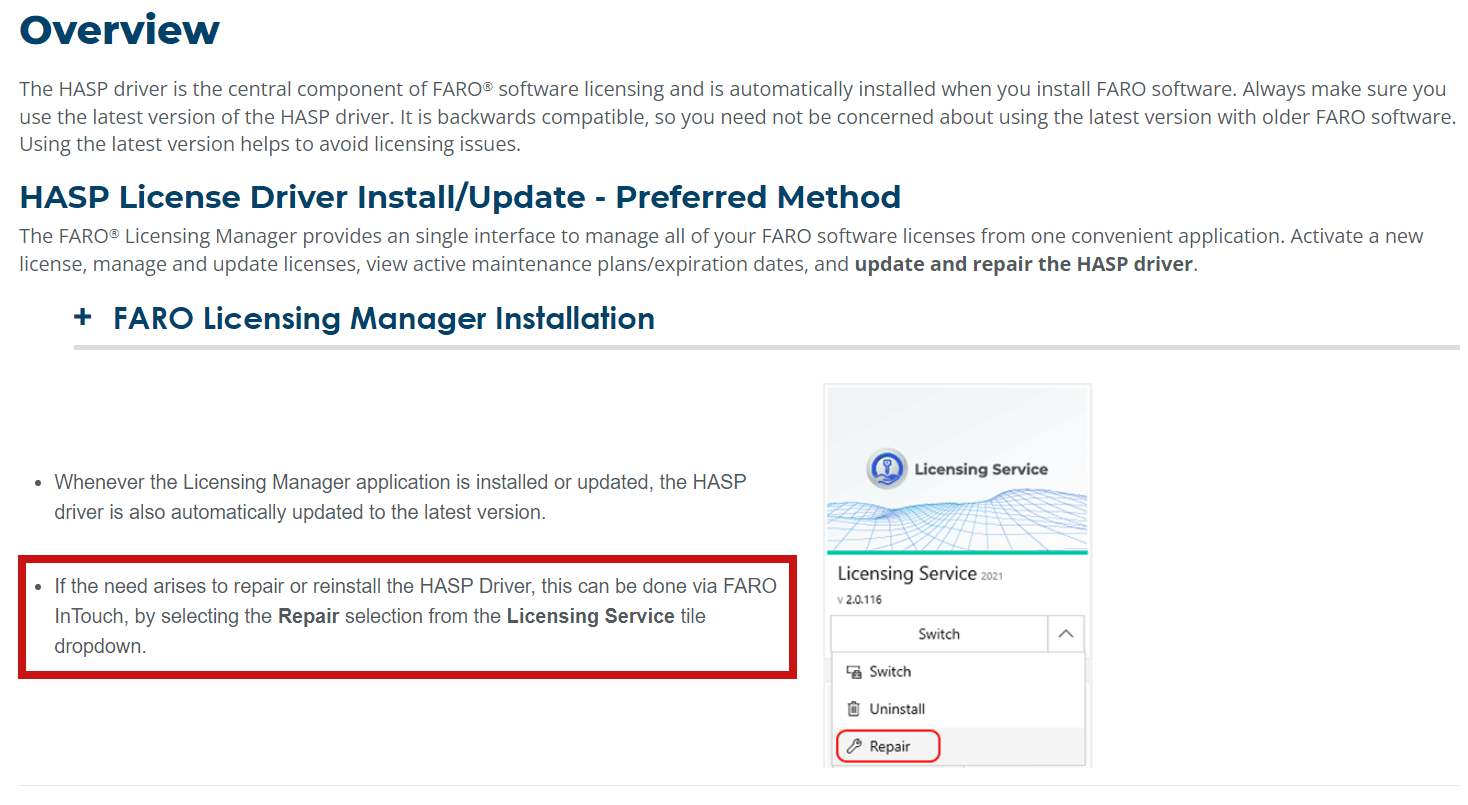Click the Licensing Service key logo icon
The height and width of the screenshot is (805, 1468).
[x=885, y=469]
